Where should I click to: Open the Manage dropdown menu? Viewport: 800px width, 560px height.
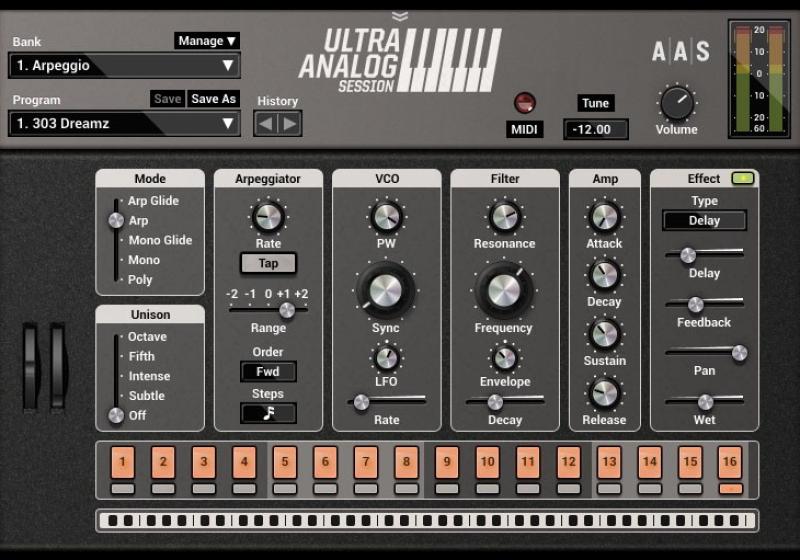point(207,41)
